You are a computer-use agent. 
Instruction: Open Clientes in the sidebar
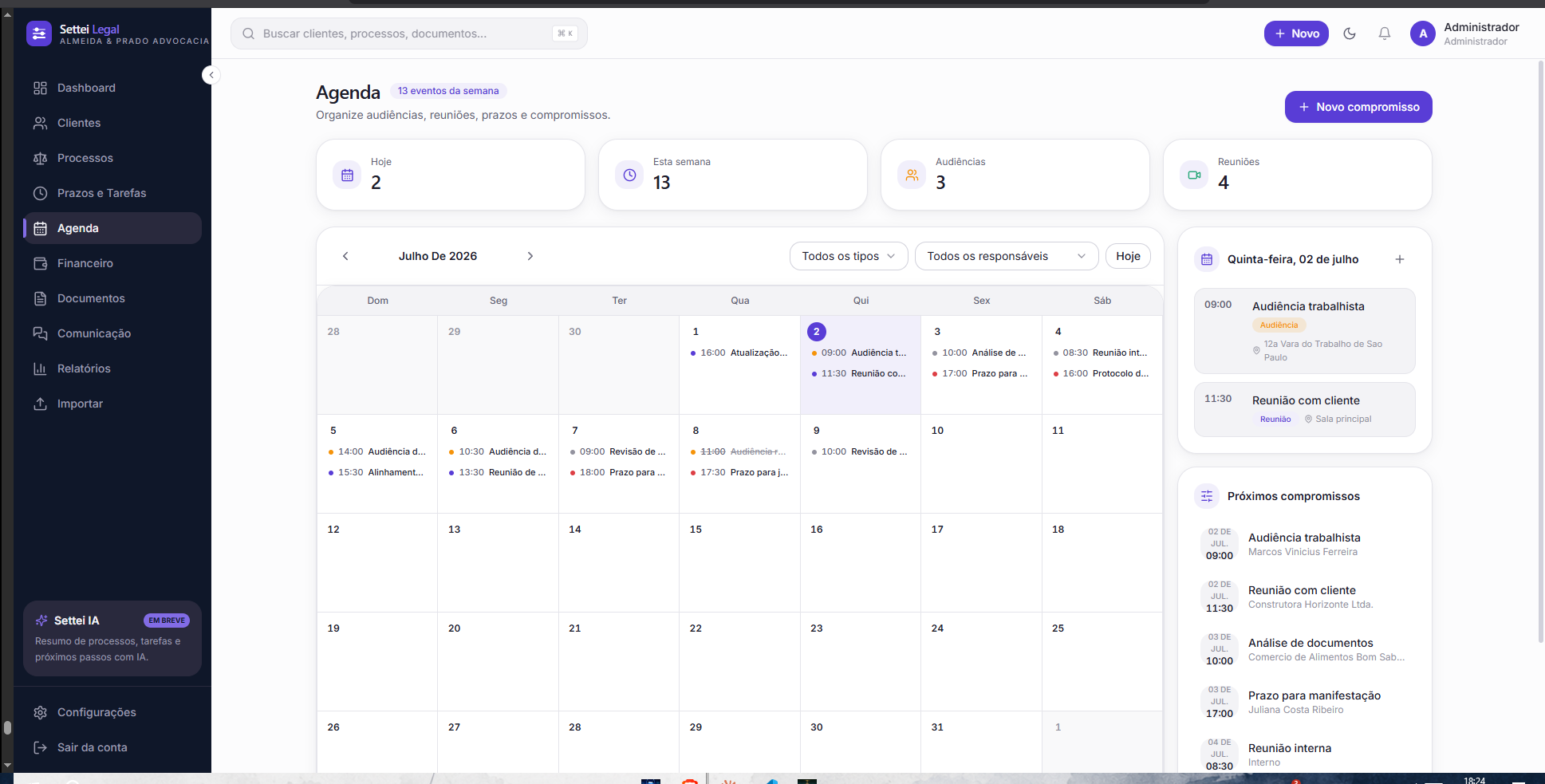112,123
